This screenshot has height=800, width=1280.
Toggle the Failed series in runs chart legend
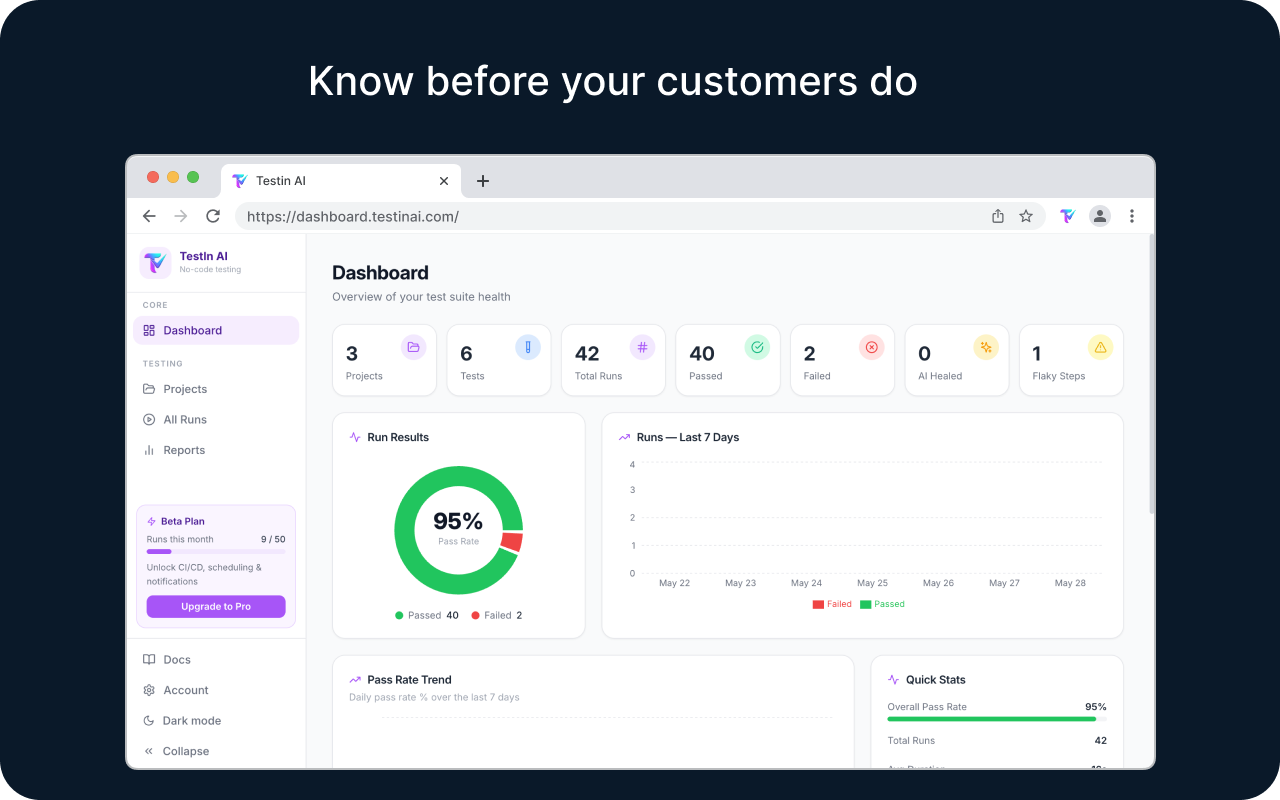click(x=832, y=604)
